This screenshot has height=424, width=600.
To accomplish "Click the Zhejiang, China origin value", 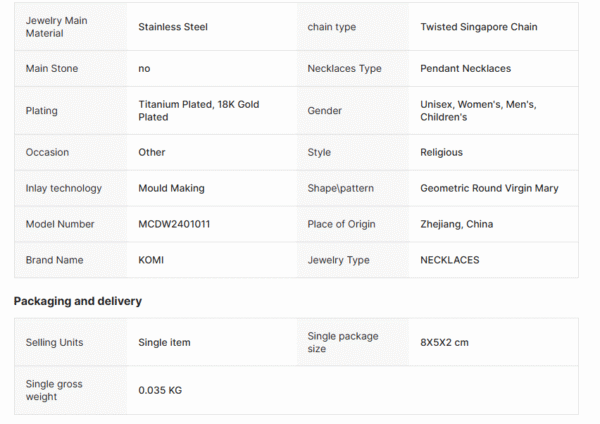I will pyautogui.click(x=456, y=224).
